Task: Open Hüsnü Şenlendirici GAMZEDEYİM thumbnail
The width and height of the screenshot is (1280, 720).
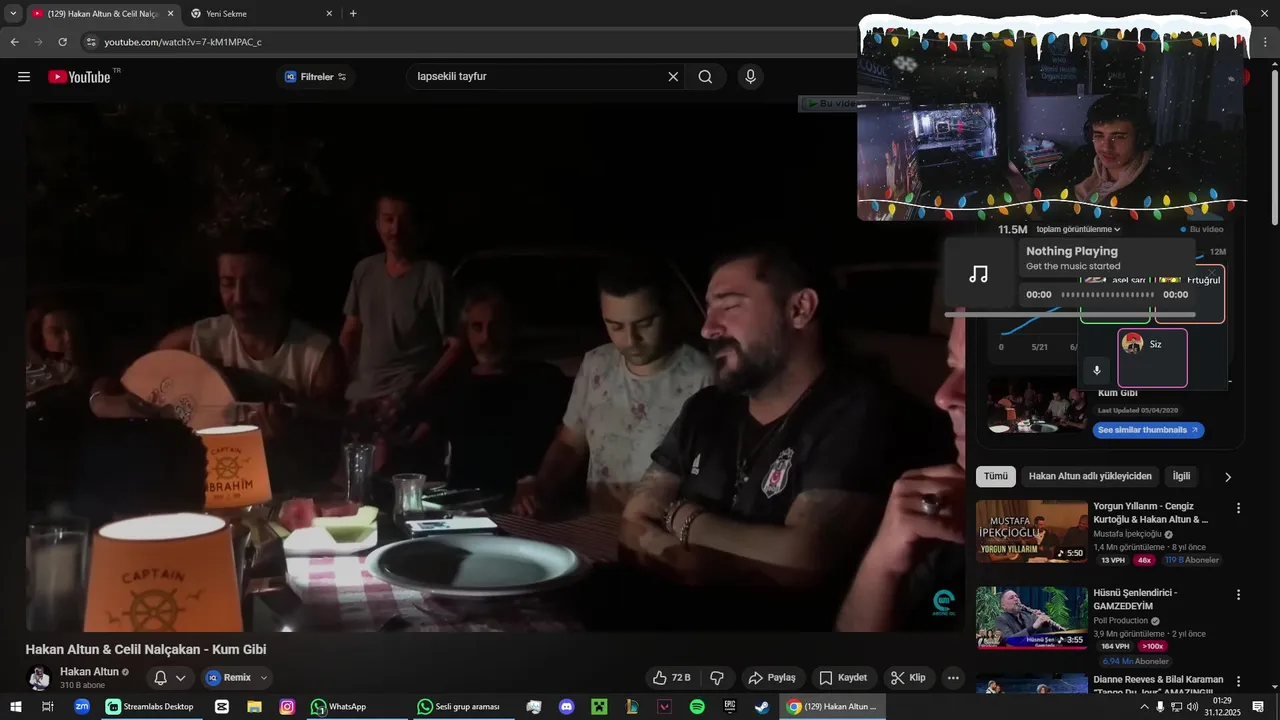Action: pos(1031,618)
